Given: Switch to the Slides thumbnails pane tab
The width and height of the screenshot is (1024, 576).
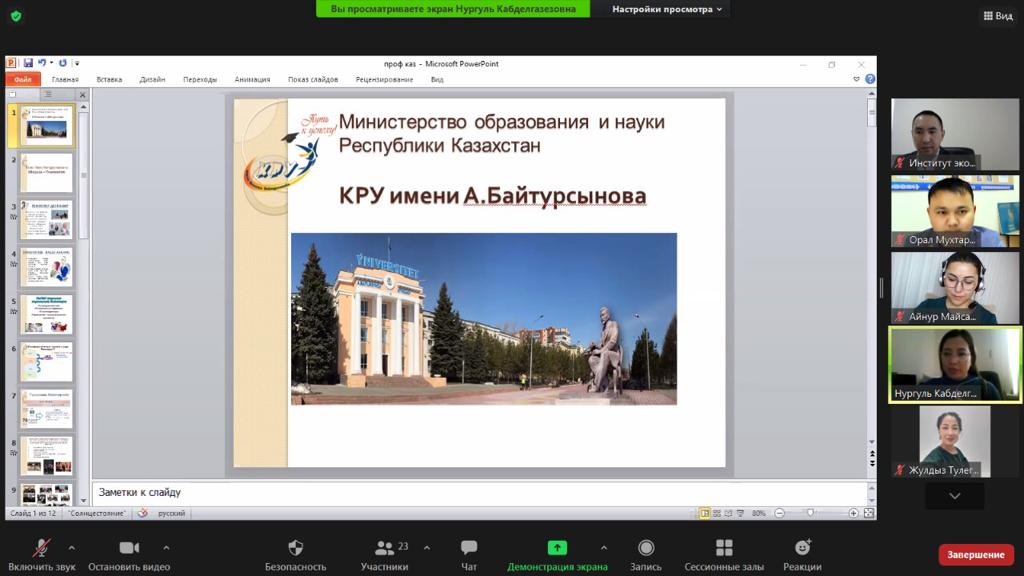Looking at the screenshot, I should pyautogui.click(x=12, y=95).
